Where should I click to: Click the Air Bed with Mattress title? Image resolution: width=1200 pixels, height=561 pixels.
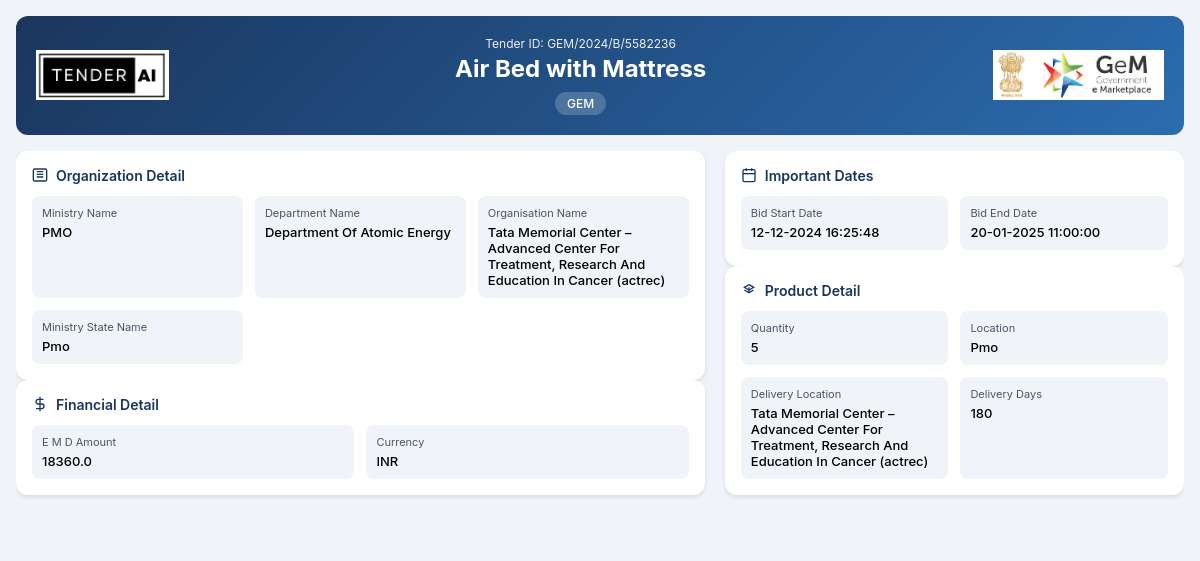pos(580,69)
